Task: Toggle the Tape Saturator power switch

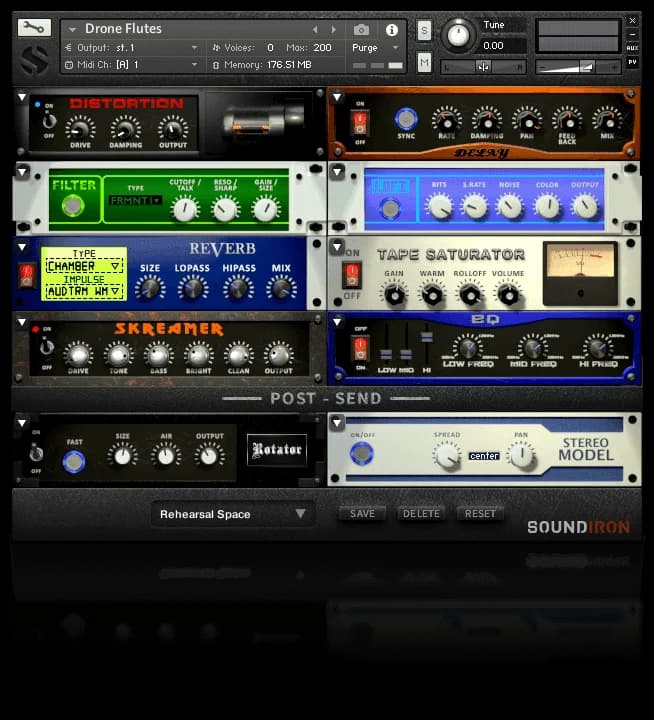Action: 351,274
